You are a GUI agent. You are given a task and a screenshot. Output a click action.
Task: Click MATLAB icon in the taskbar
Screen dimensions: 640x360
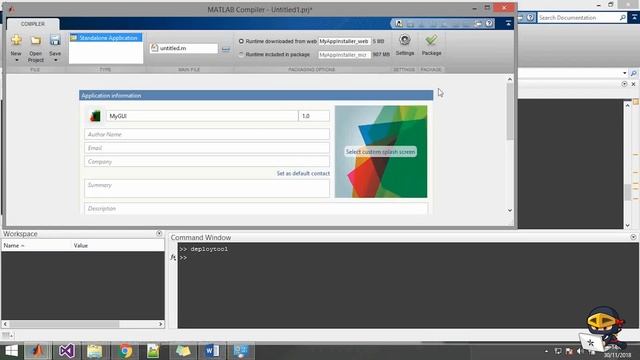pyautogui.click(x=38, y=351)
